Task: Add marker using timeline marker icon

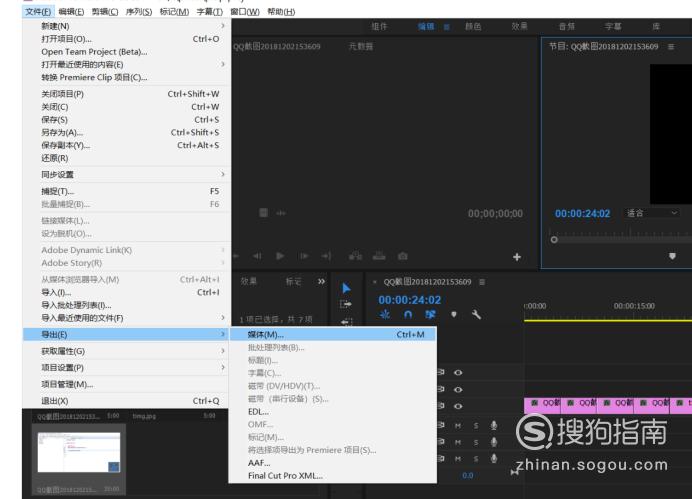Action: 454,315
